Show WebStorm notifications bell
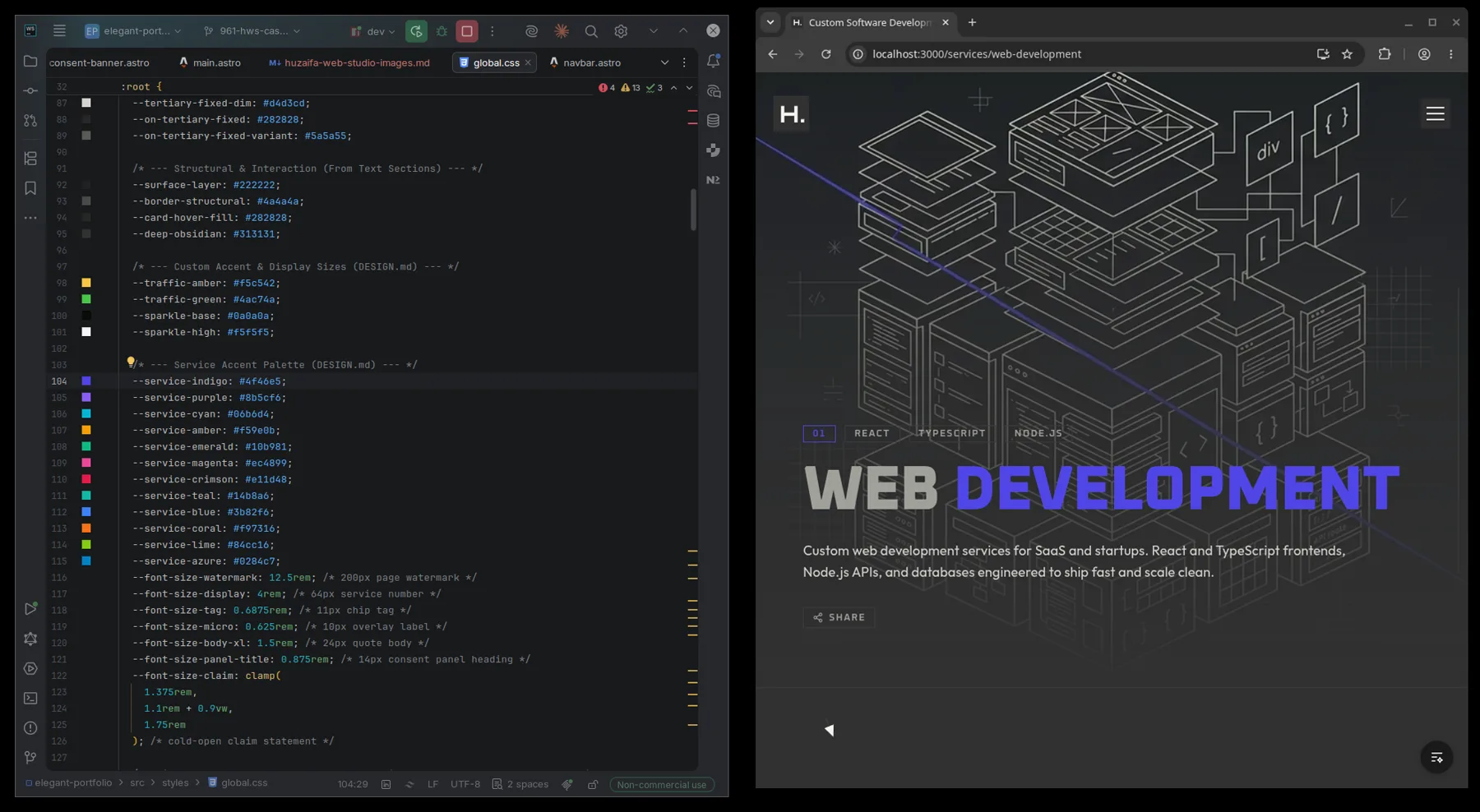 point(713,62)
